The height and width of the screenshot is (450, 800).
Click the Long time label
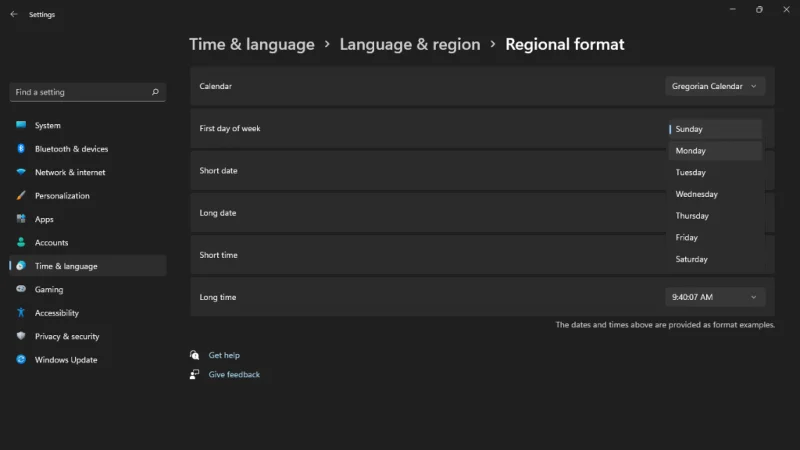click(x=218, y=297)
